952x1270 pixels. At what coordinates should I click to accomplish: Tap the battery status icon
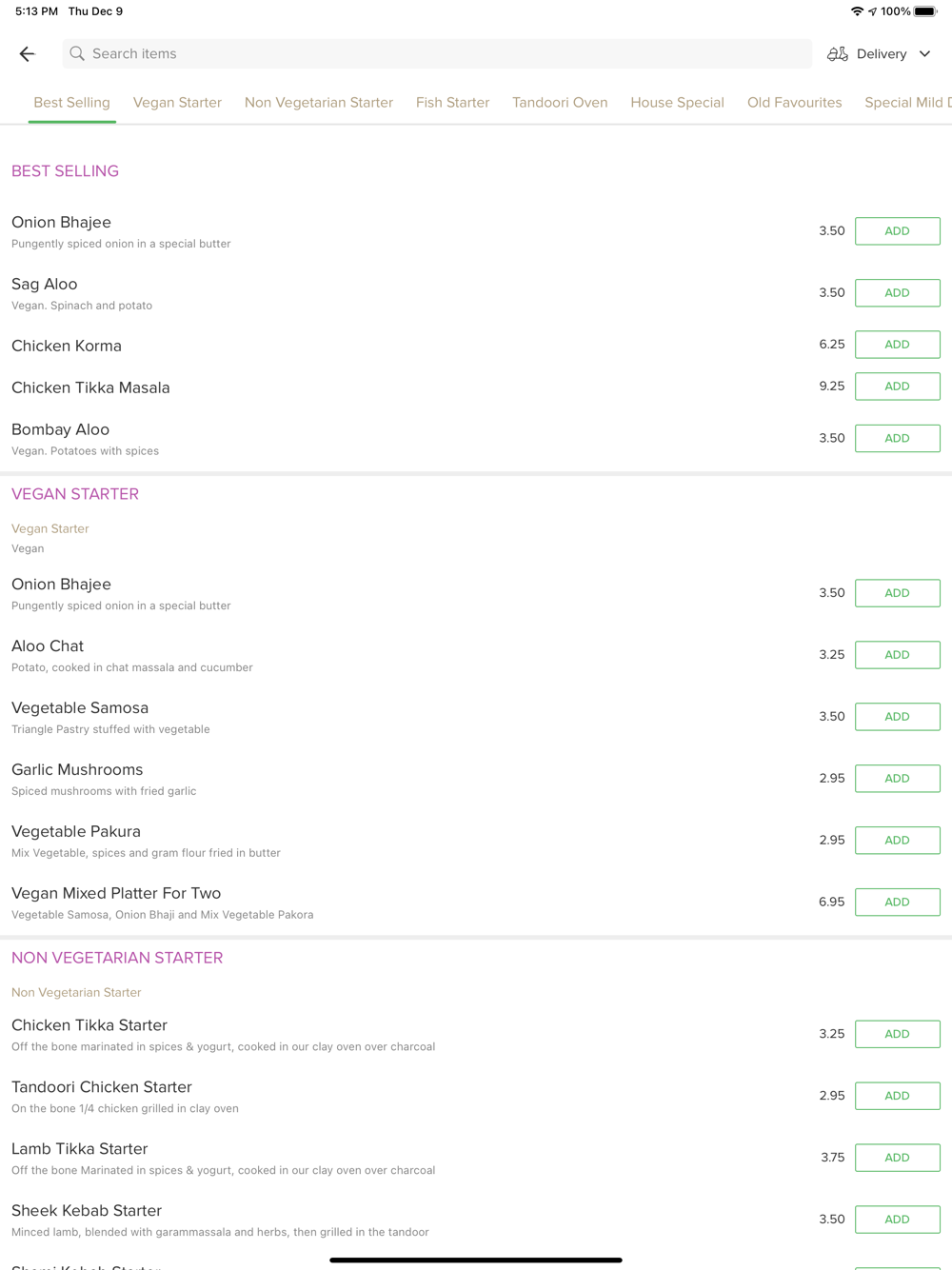coord(925,11)
